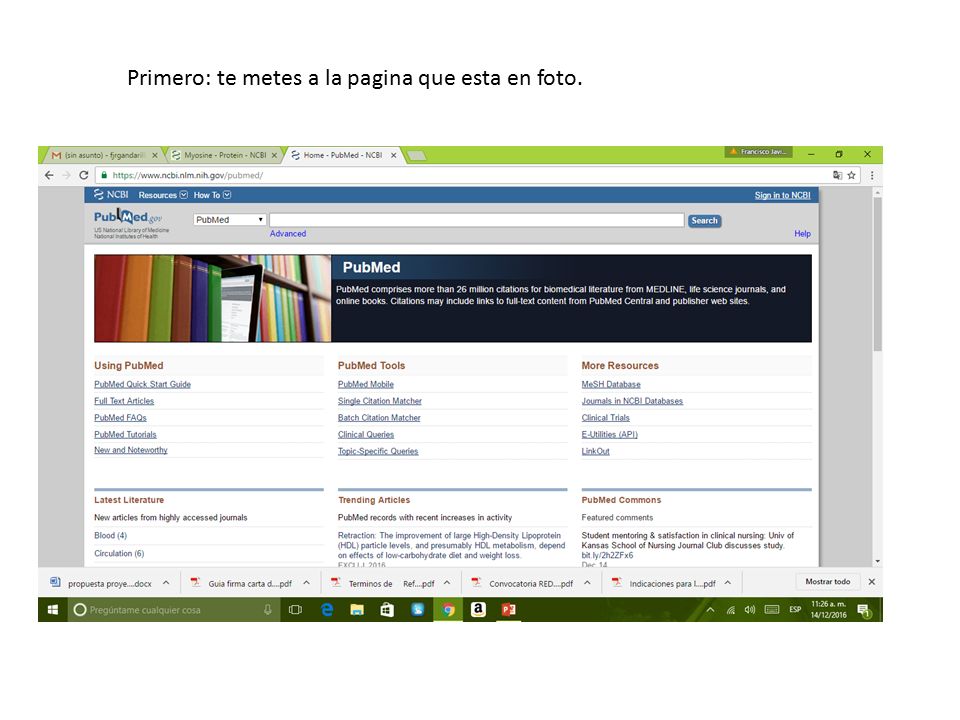The image size is (960, 720).
Task: Click the bookshelf banner image
Action: click(212, 298)
